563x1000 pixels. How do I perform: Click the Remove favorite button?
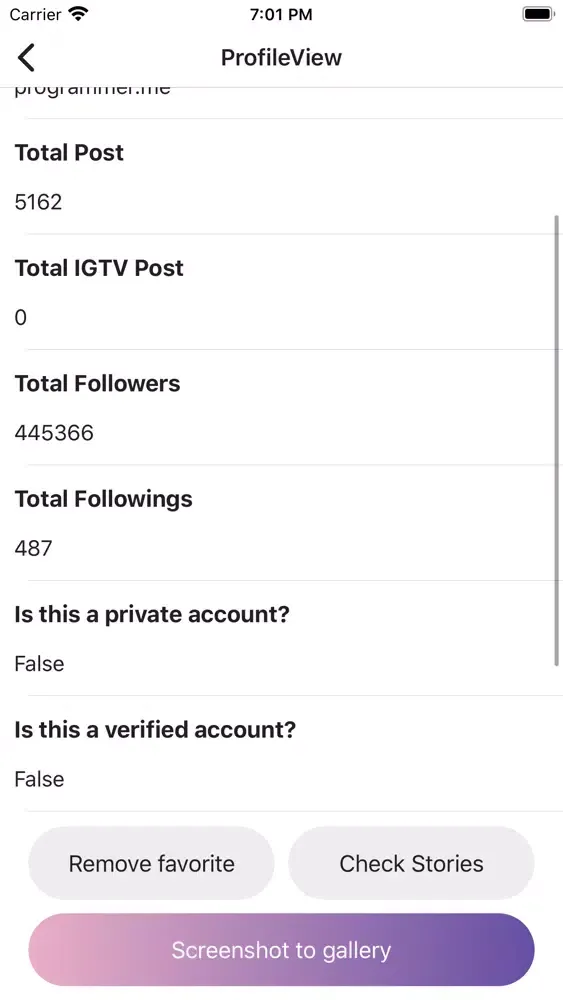151,864
